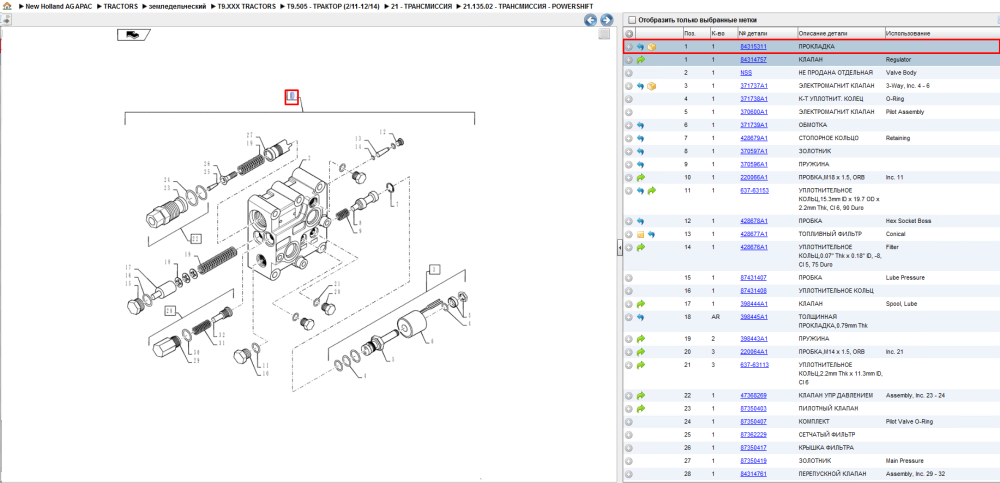Open part number link 87350419
The image size is (1000, 483).
pos(753,461)
